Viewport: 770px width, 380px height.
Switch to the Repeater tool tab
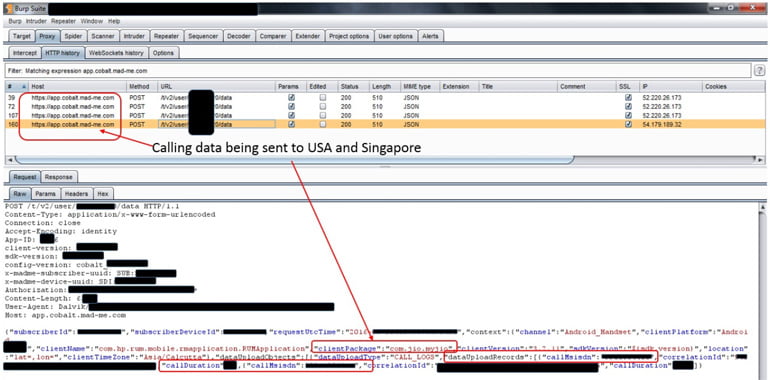[166, 36]
